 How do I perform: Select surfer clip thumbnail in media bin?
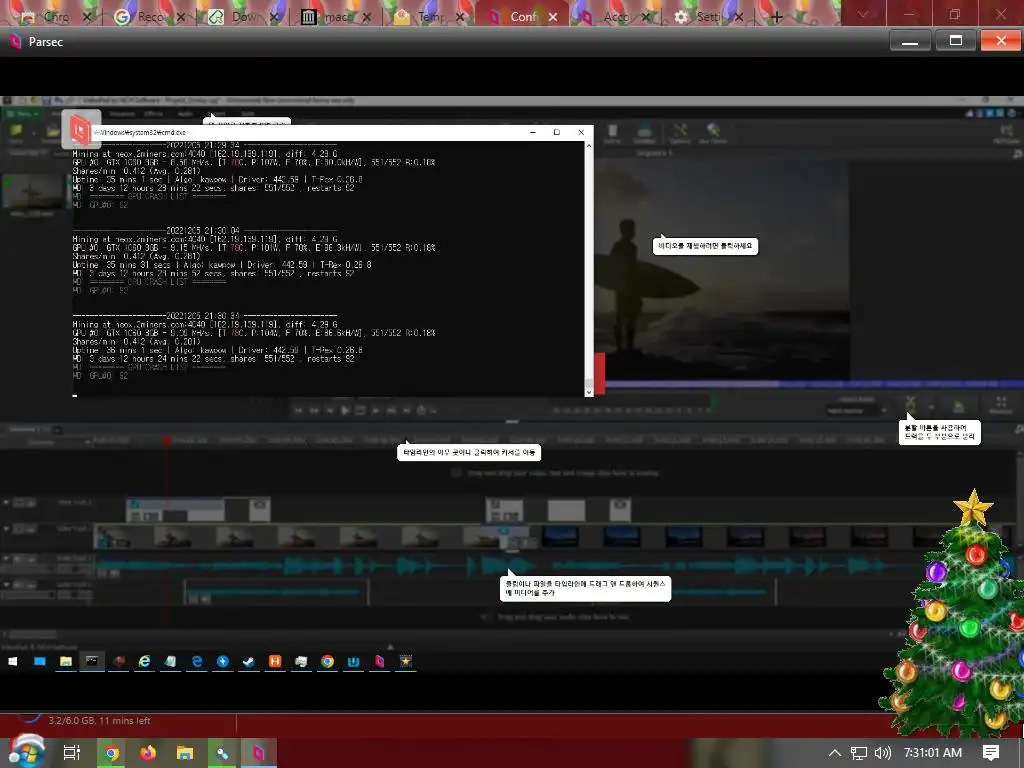33,192
